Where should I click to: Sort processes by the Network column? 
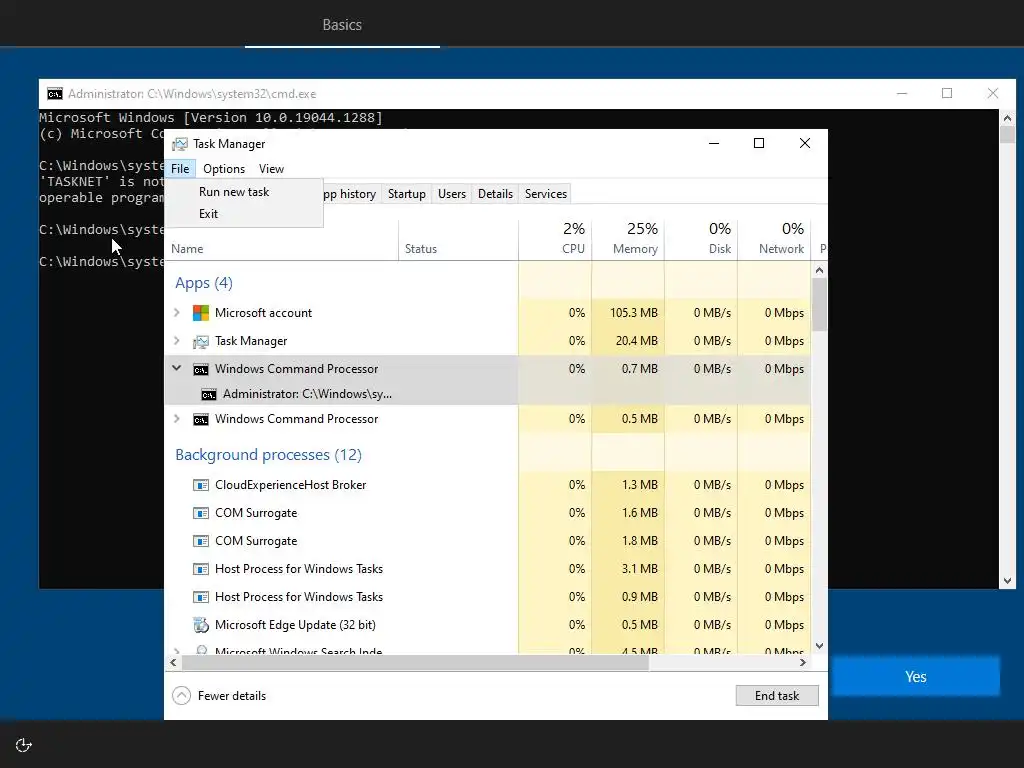click(775, 240)
